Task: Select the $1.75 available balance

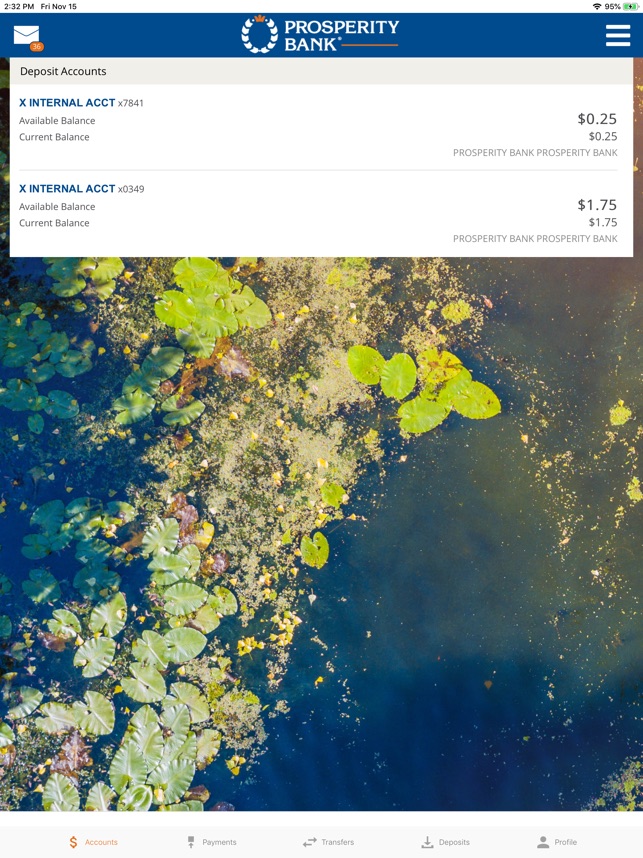Action: point(597,205)
